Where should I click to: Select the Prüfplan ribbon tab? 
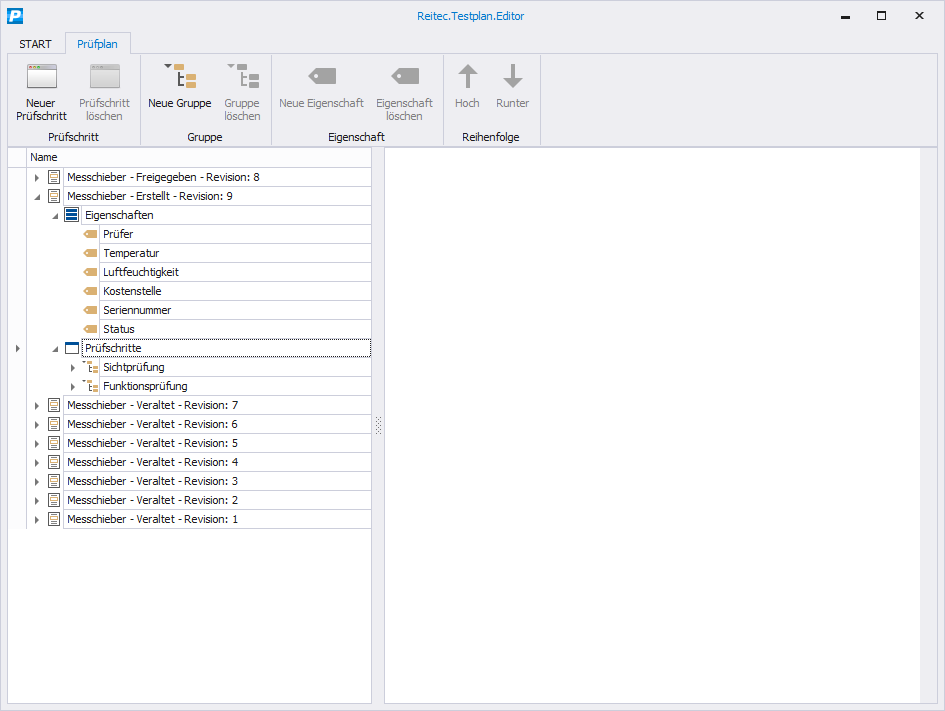(x=97, y=44)
